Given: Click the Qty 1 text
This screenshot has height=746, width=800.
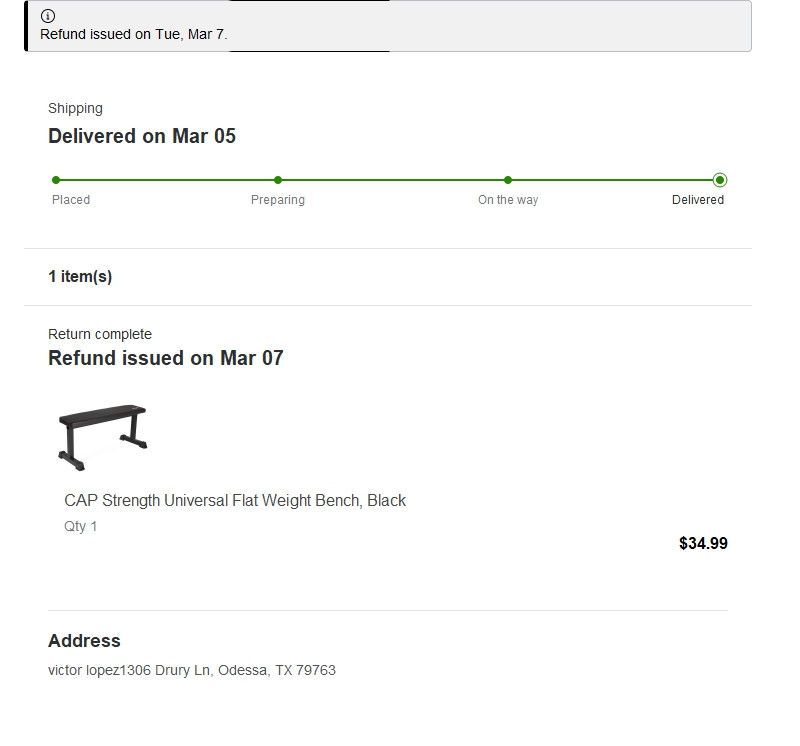Looking at the screenshot, I should [x=81, y=526].
